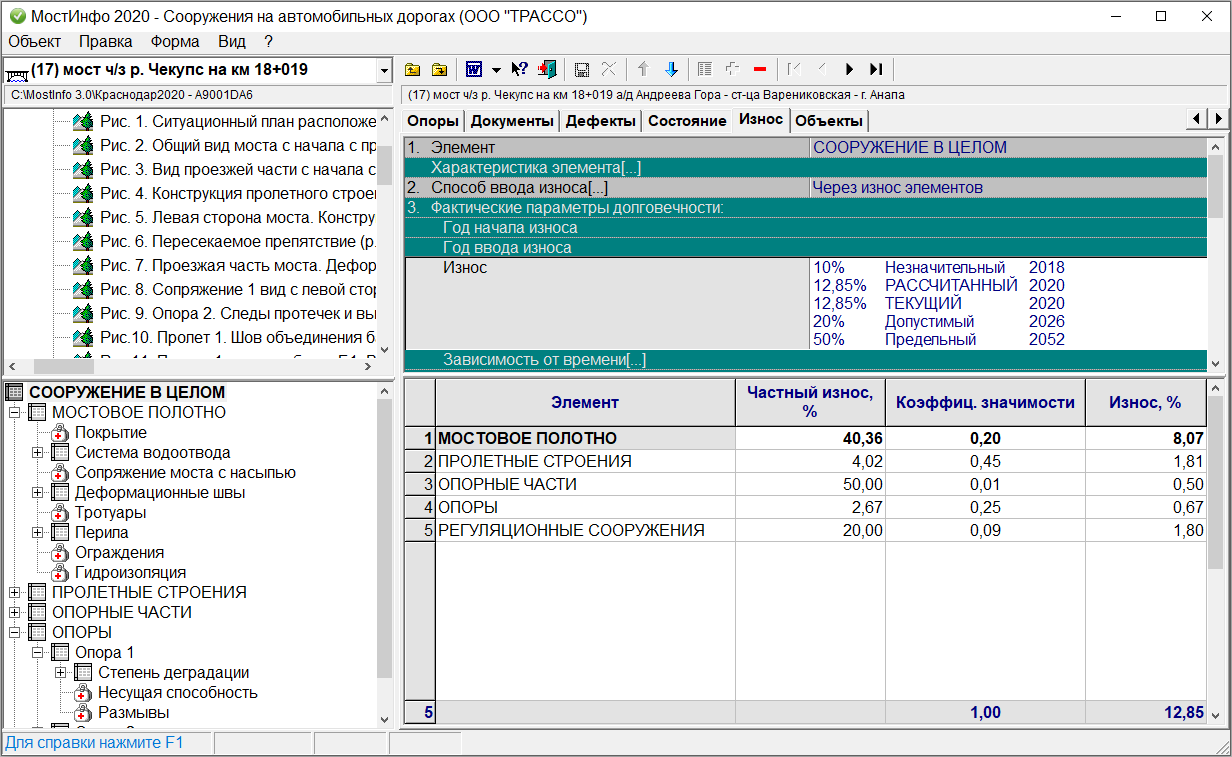Click the Word export icon in toolbar

click(473, 69)
